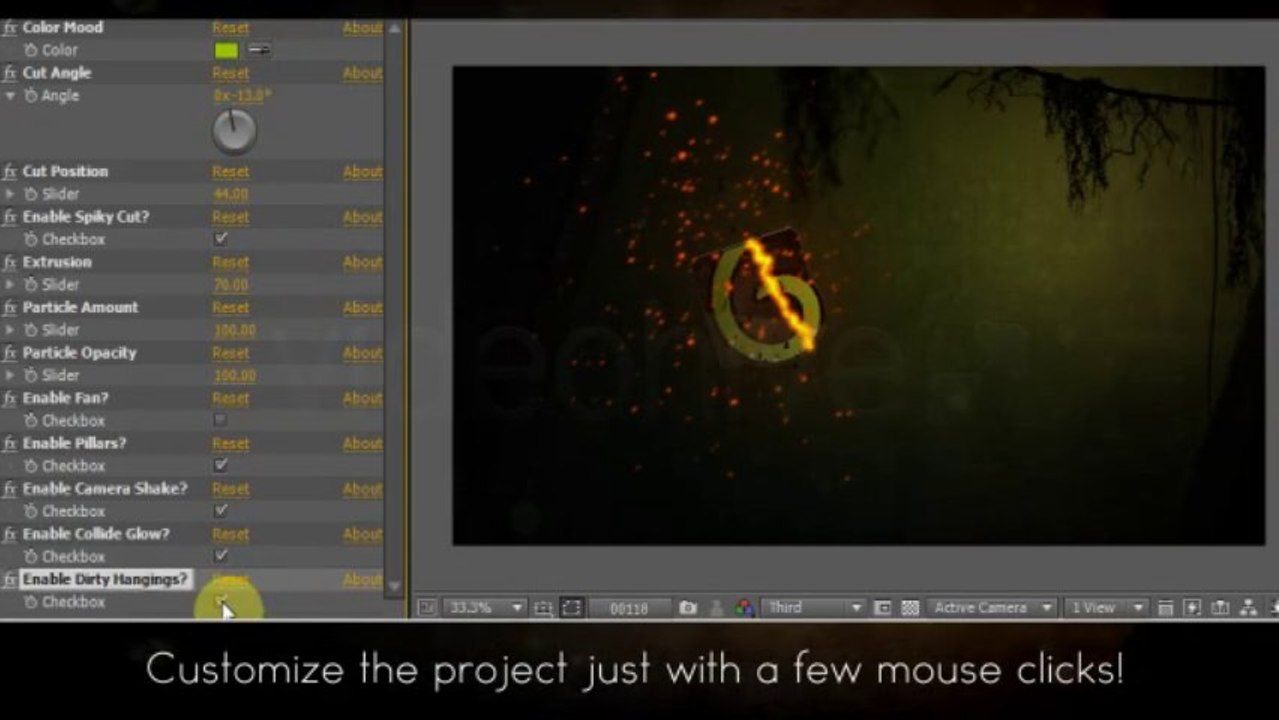Toggle the Enable Dirty Hangings? checkbox
Viewport: 1279px width, 720px height.
[221, 601]
